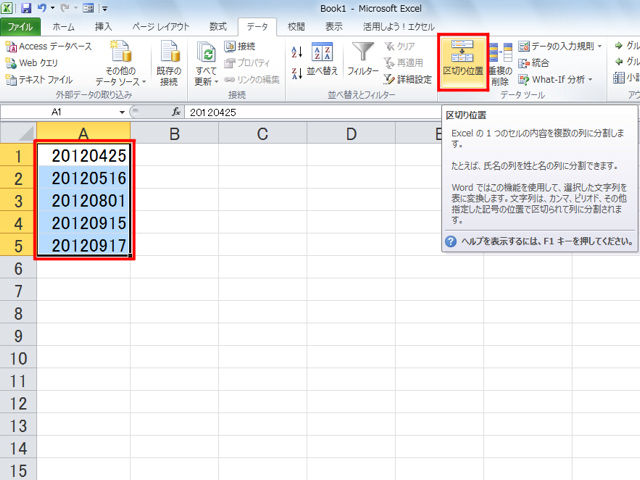Open the Name Box dropdown arrow
The width and height of the screenshot is (640, 480).
pos(122,112)
